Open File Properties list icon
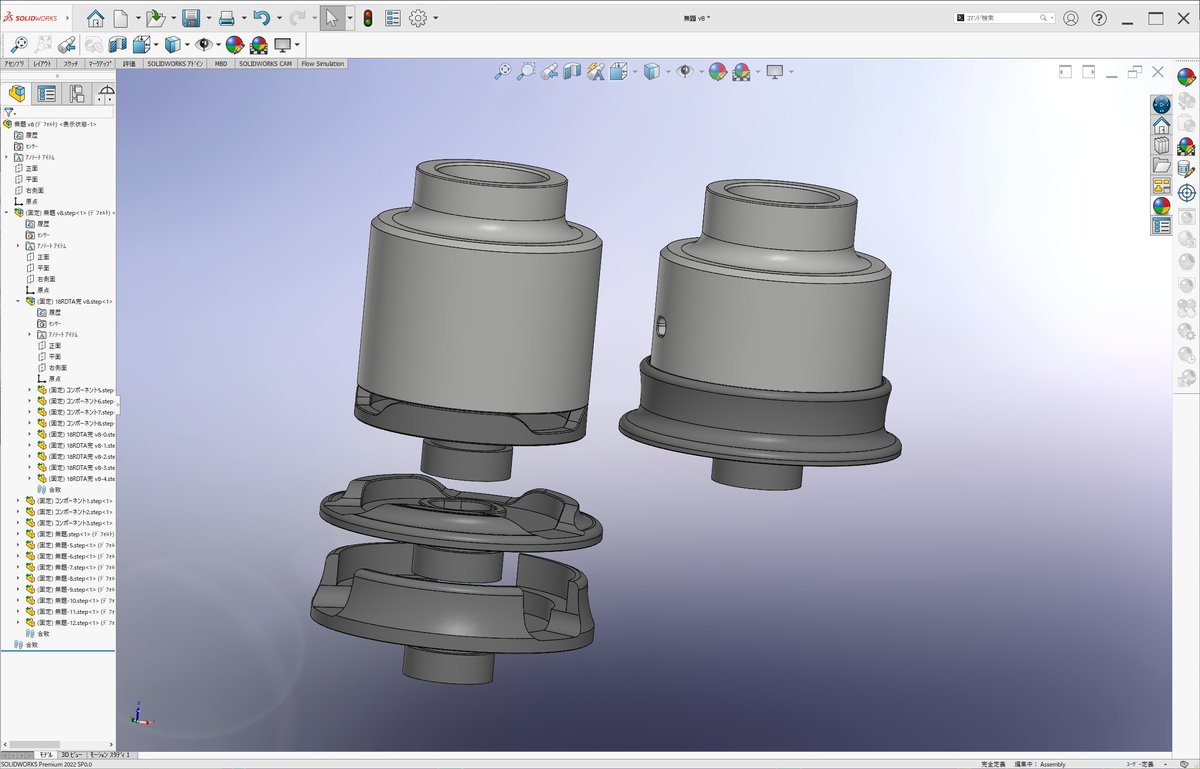The width and height of the screenshot is (1200, 769). 393,18
